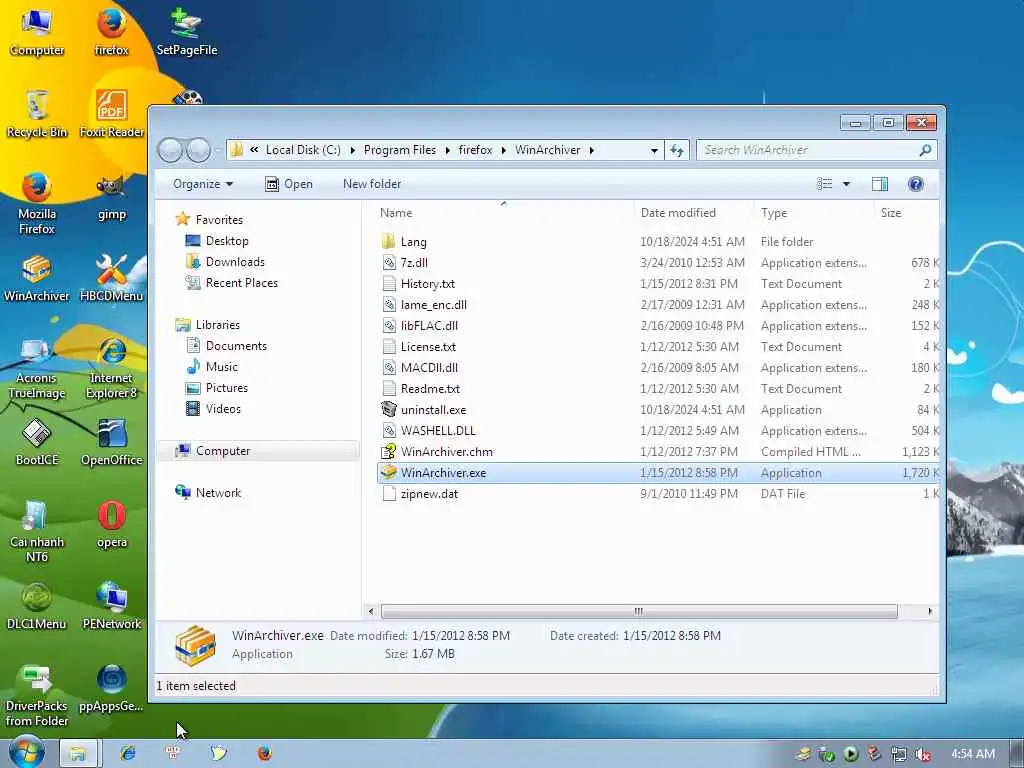Expand arrow after Local Disk (C:) breadcrumb
This screenshot has height=768, width=1024.
[x=353, y=150]
